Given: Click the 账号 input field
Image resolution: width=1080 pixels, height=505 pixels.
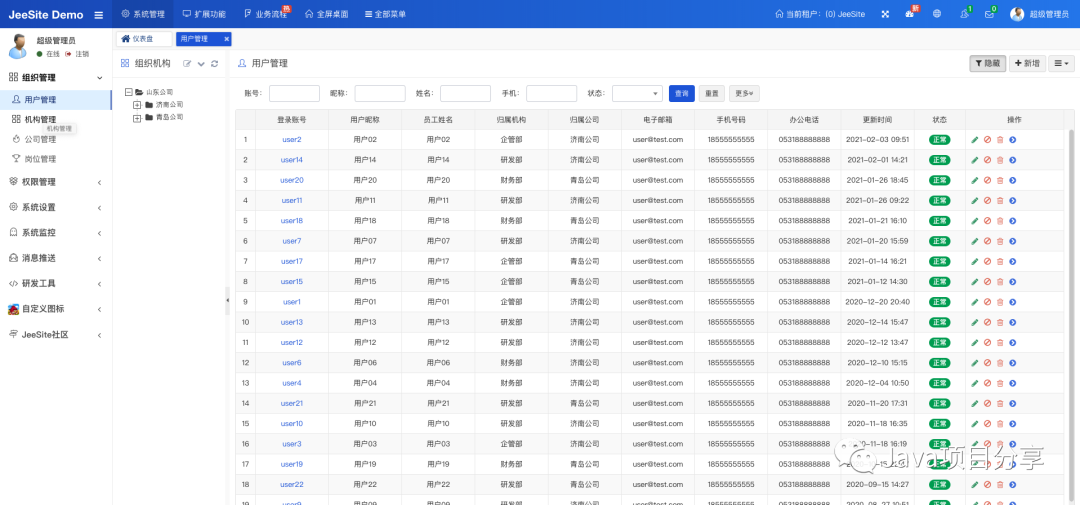Looking at the screenshot, I should coord(294,93).
